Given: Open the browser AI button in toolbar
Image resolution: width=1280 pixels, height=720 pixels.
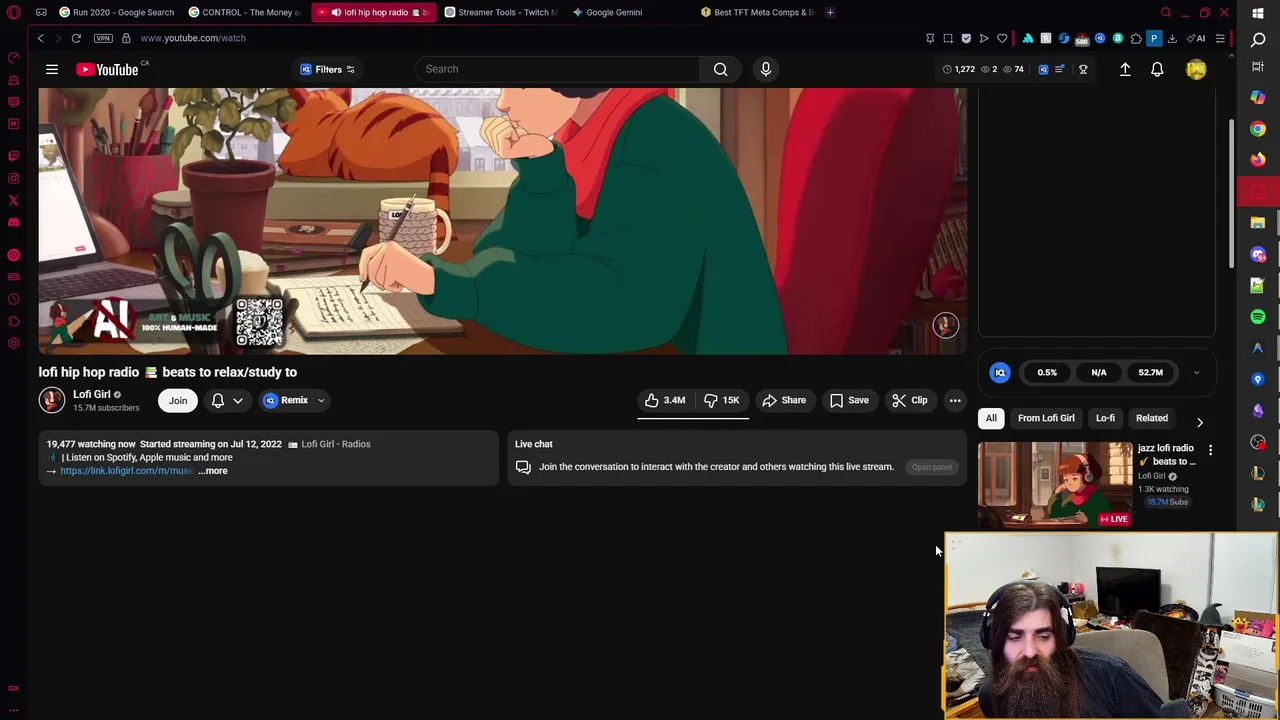Looking at the screenshot, I should tap(1195, 39).
